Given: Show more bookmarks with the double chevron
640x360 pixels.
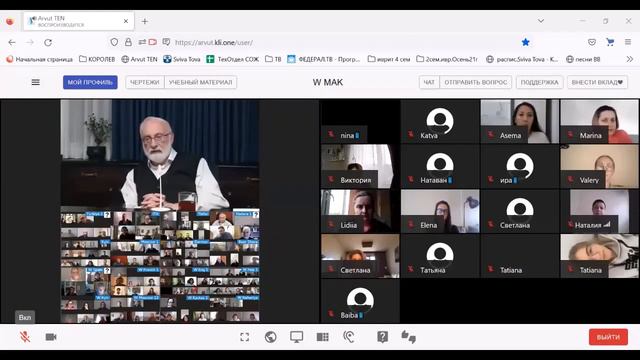Looking at the screenshot, I should point(630,59).
